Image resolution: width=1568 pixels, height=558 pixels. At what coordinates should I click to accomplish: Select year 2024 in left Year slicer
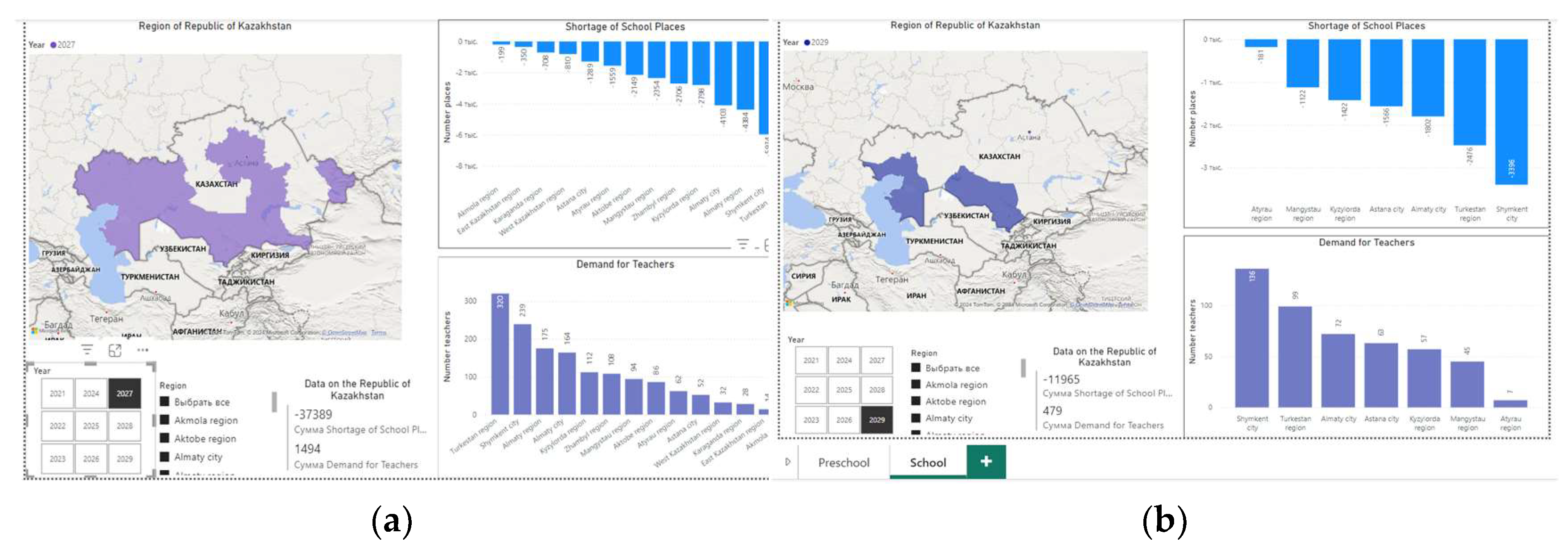click(91, 394)
